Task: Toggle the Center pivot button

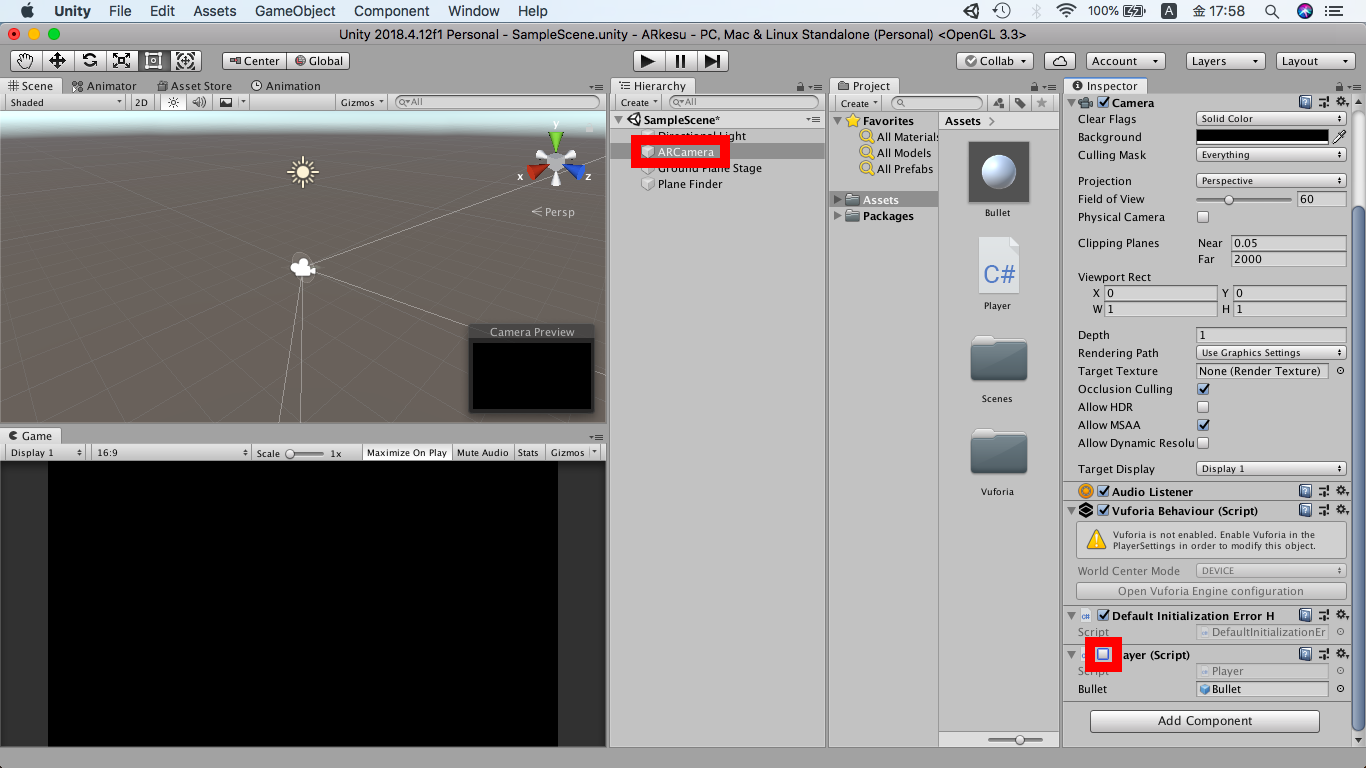Action: coord(254,61)
